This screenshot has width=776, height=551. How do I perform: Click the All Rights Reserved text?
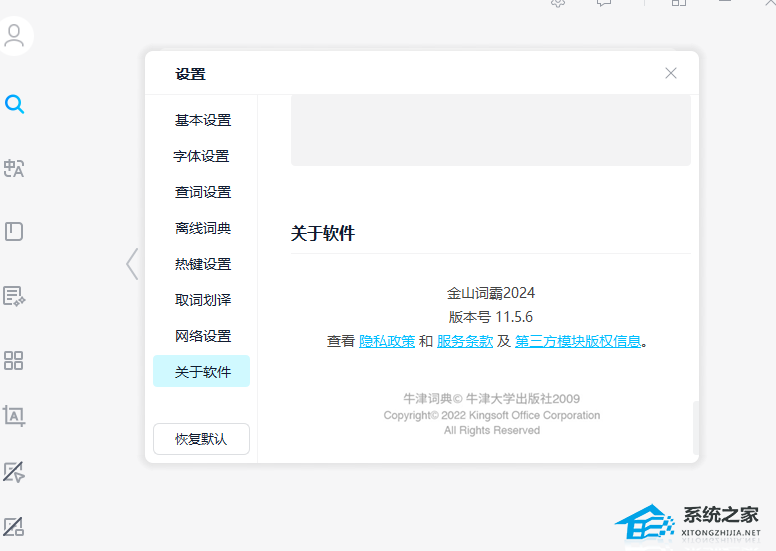(x=491, y=430)
